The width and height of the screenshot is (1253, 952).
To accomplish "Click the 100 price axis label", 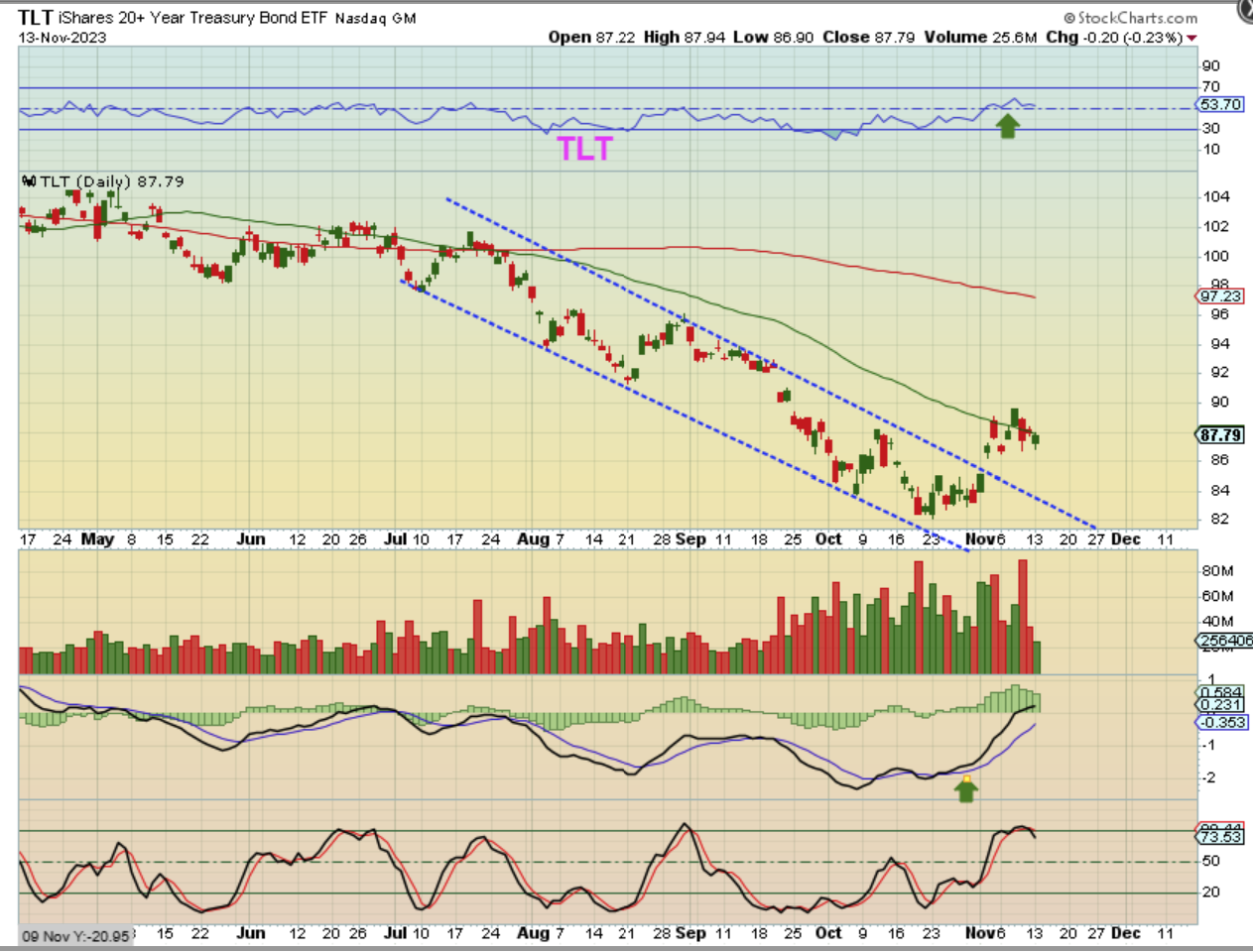I will point(1215,255).
